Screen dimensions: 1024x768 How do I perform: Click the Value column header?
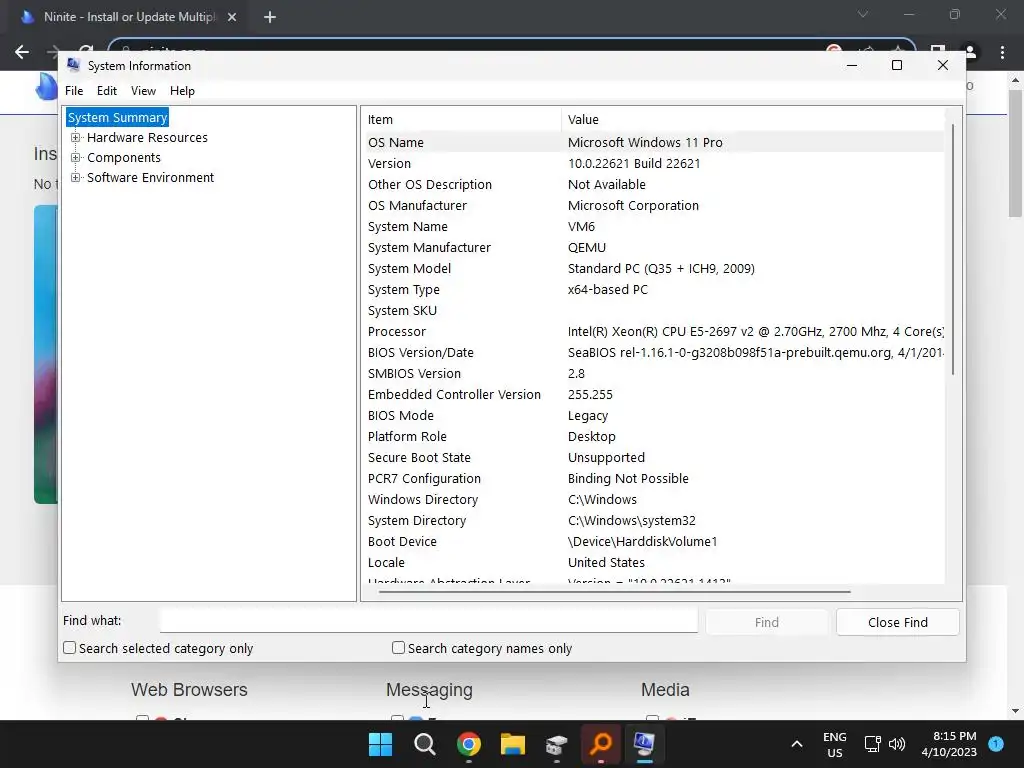pos(752,120)
